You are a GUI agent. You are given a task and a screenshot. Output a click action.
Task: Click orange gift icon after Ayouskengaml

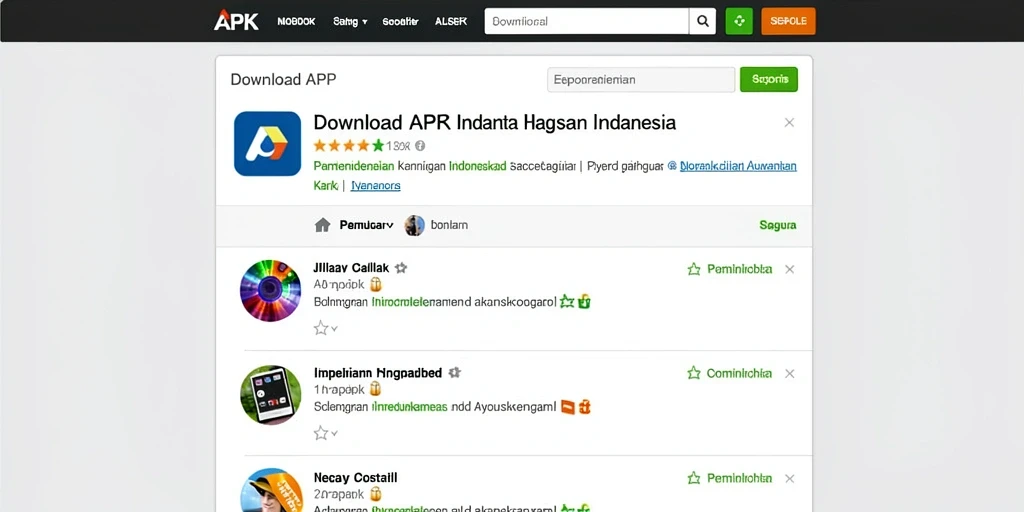click(x=584, y=407)
